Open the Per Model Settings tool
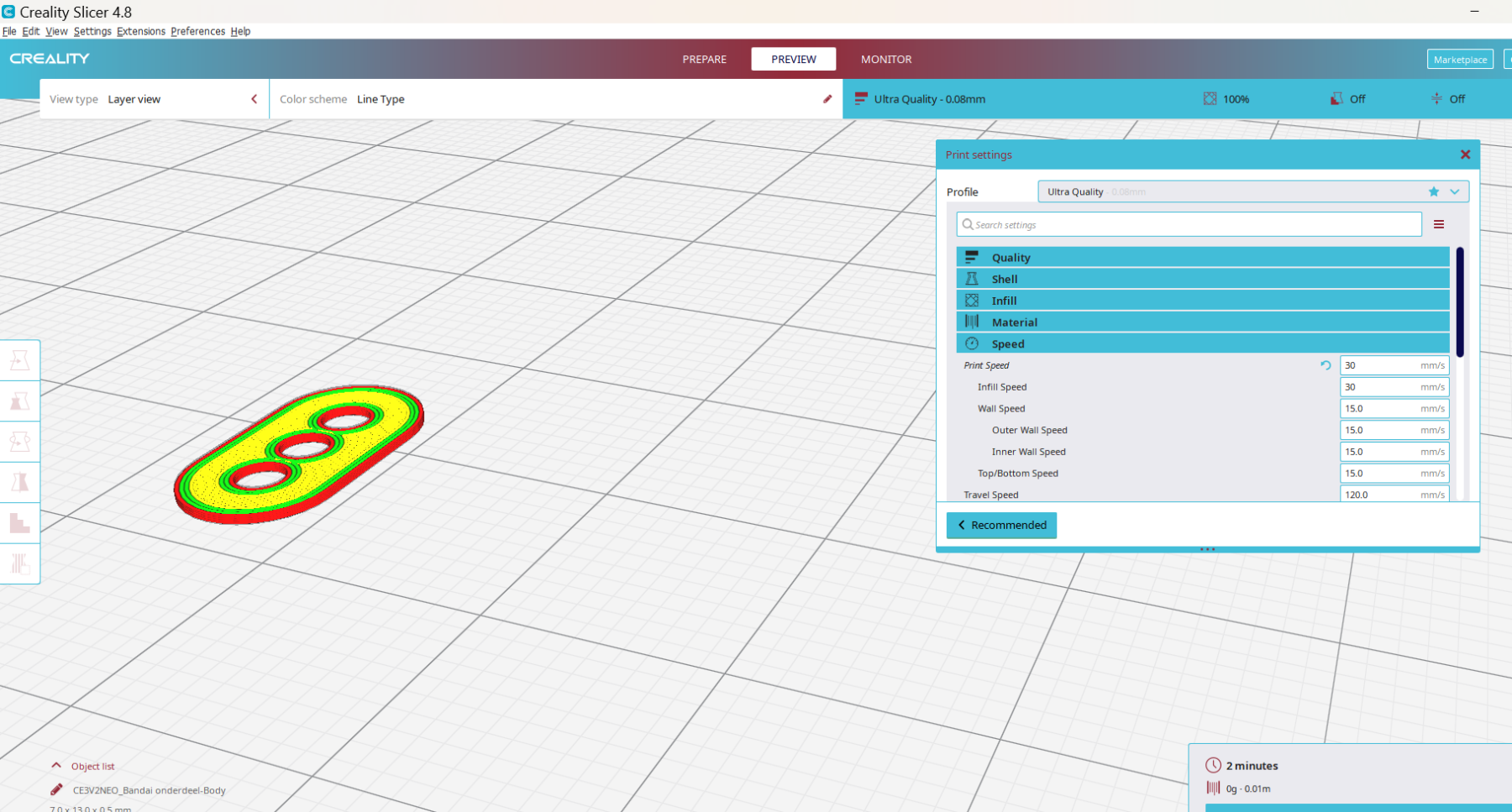1512x812 pixels. (19, 522)
